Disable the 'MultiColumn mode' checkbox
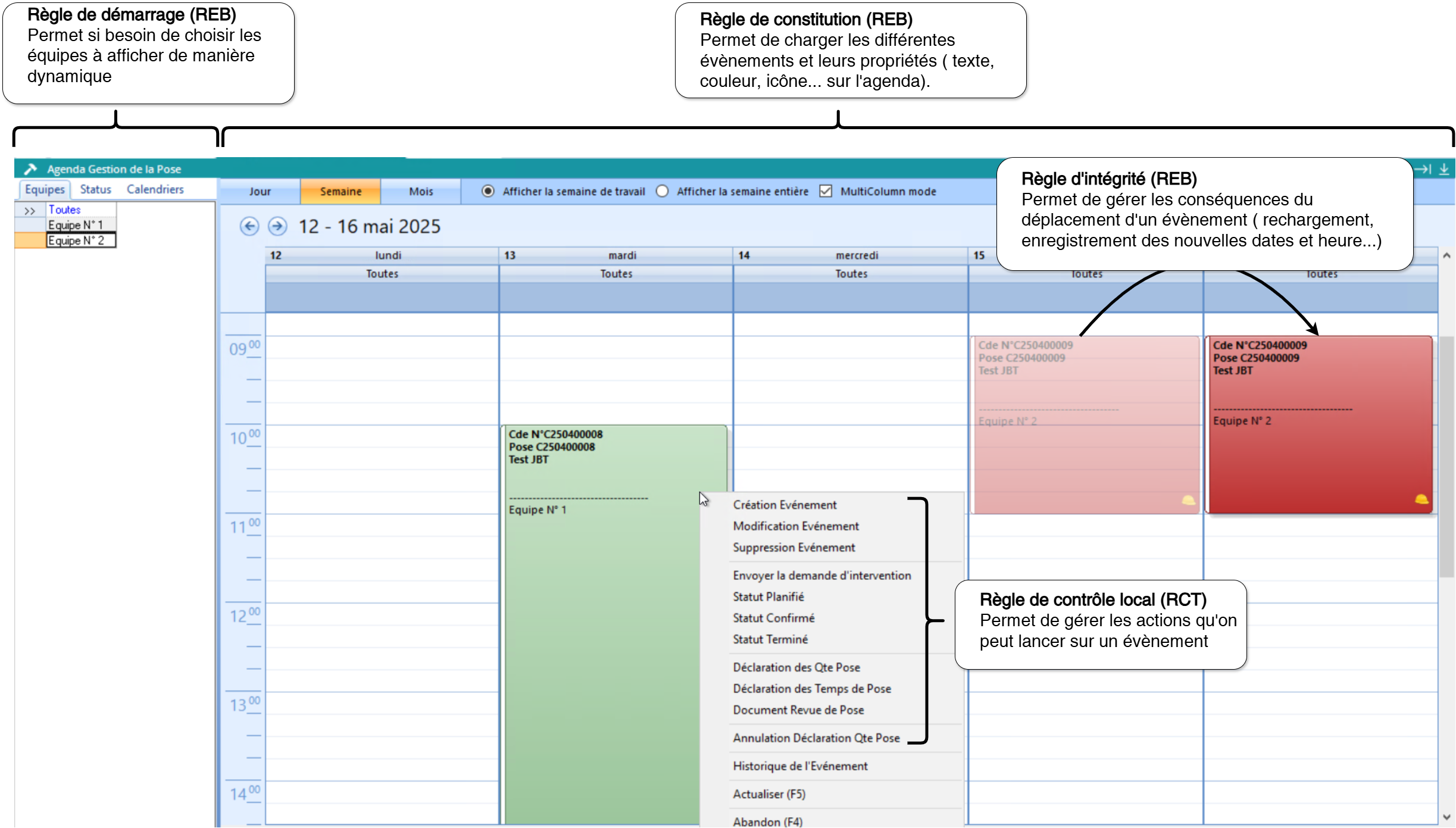 tap(826, 191)
